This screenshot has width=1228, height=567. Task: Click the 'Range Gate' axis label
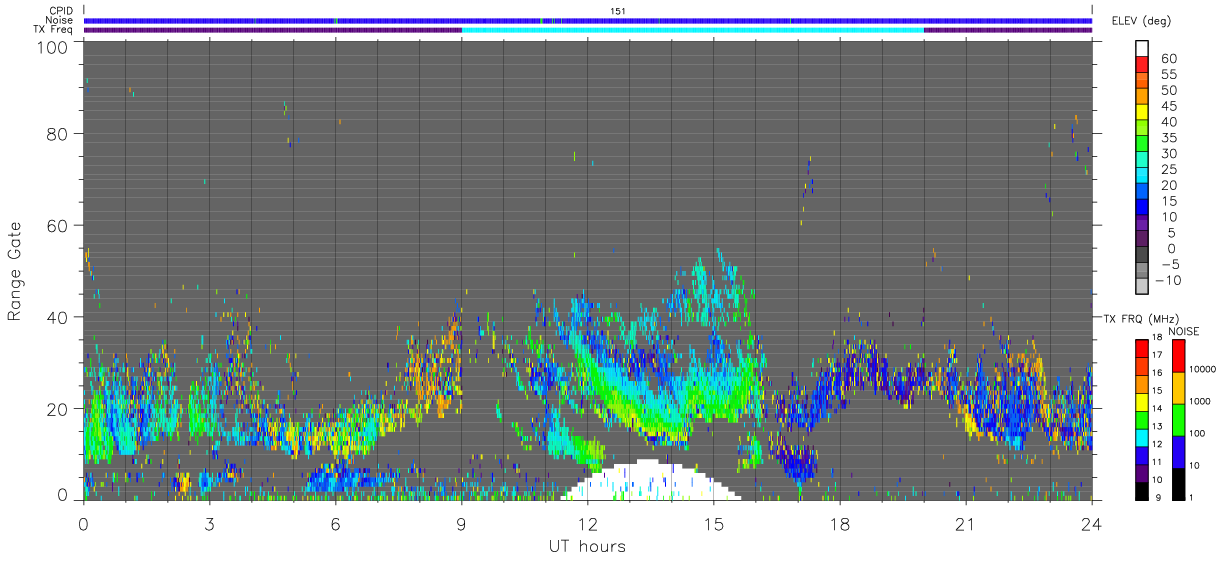(x=16, y=271)
